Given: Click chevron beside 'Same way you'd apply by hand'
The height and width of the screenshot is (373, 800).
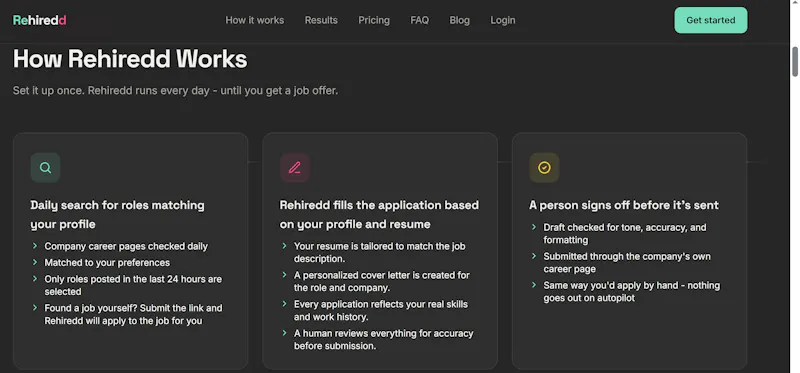Looking at the screenshot, I should [534, 285].
